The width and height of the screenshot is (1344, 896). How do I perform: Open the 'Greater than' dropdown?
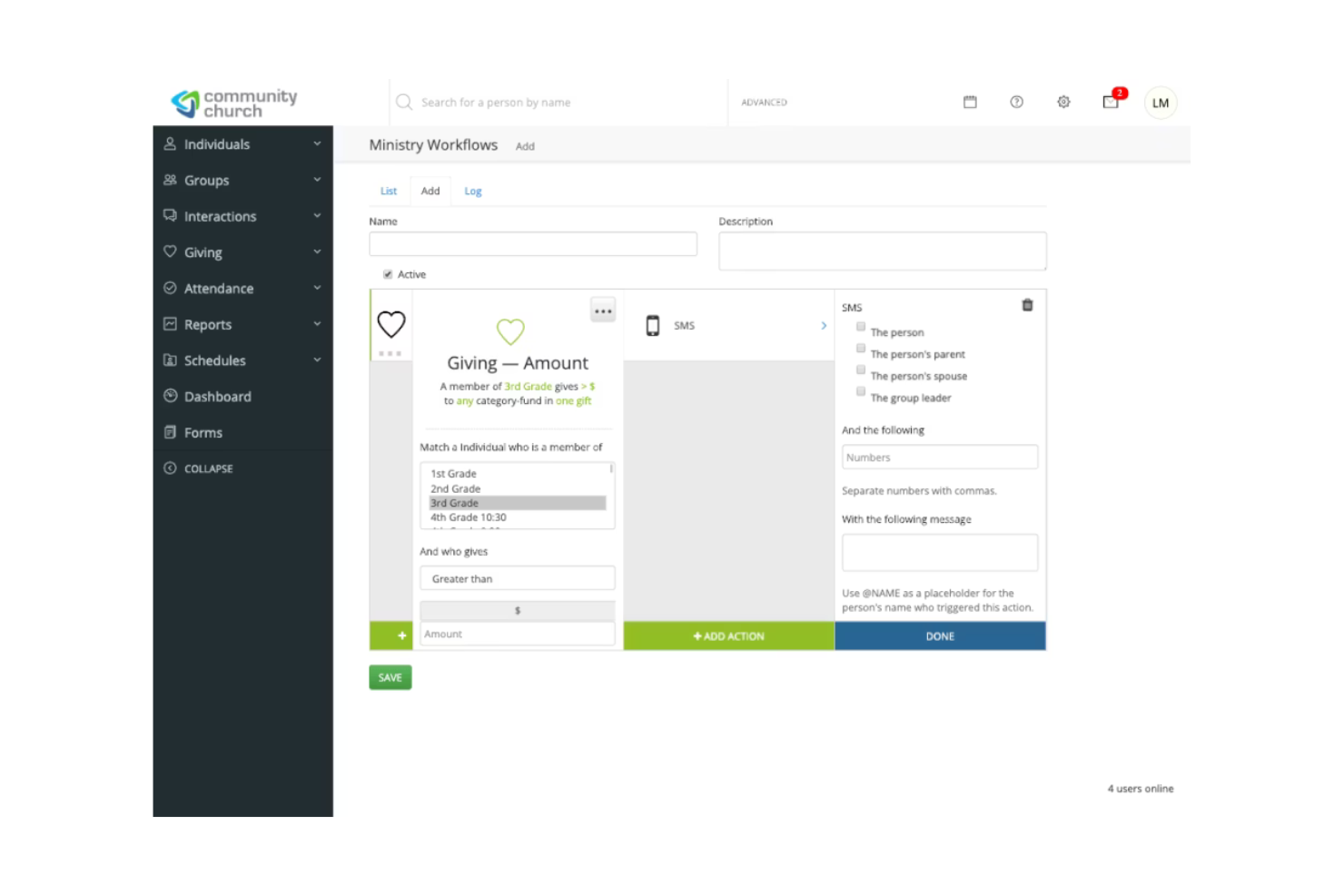coord(517,578)
